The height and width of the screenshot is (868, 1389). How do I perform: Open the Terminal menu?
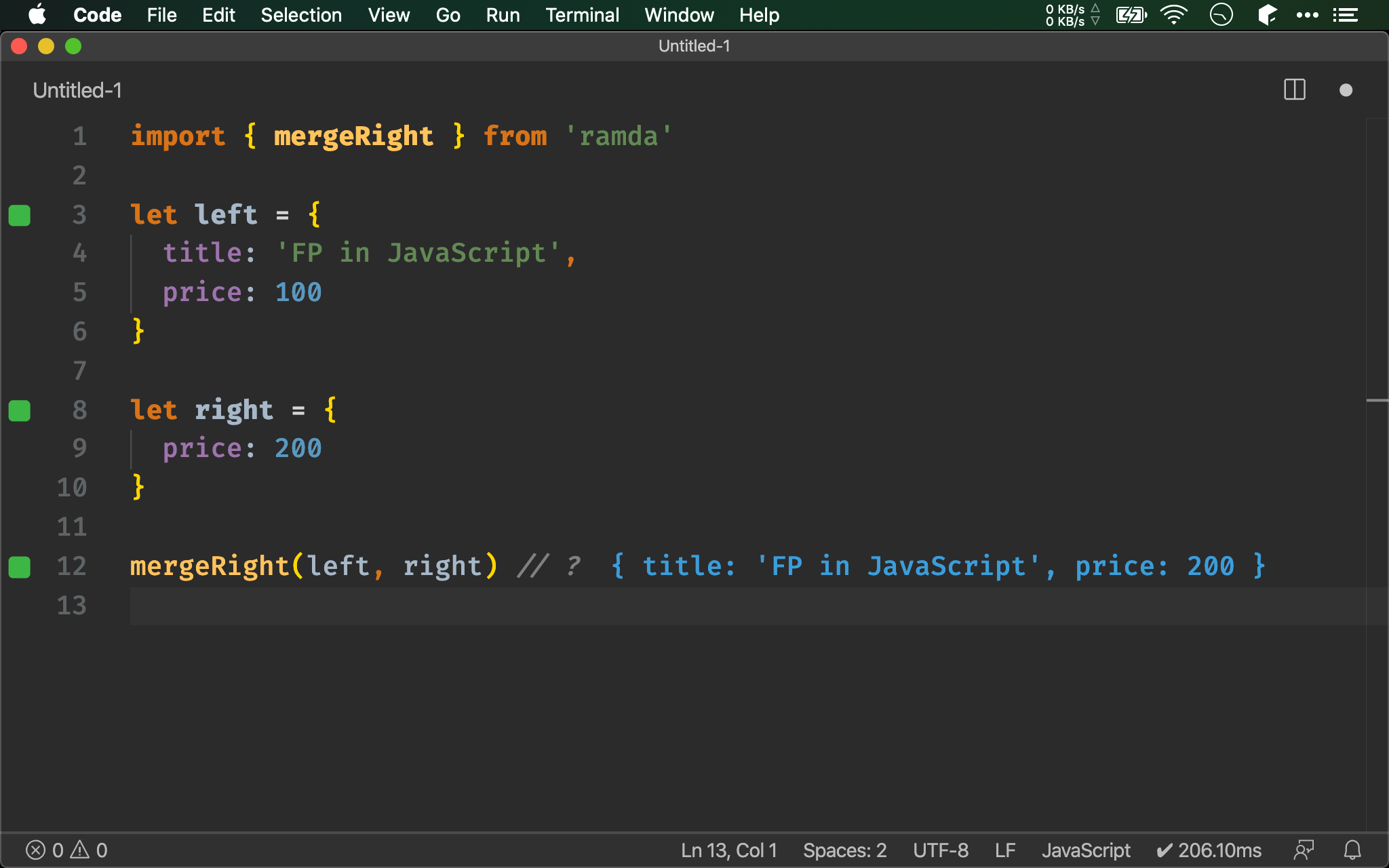[x=582, y=14]
